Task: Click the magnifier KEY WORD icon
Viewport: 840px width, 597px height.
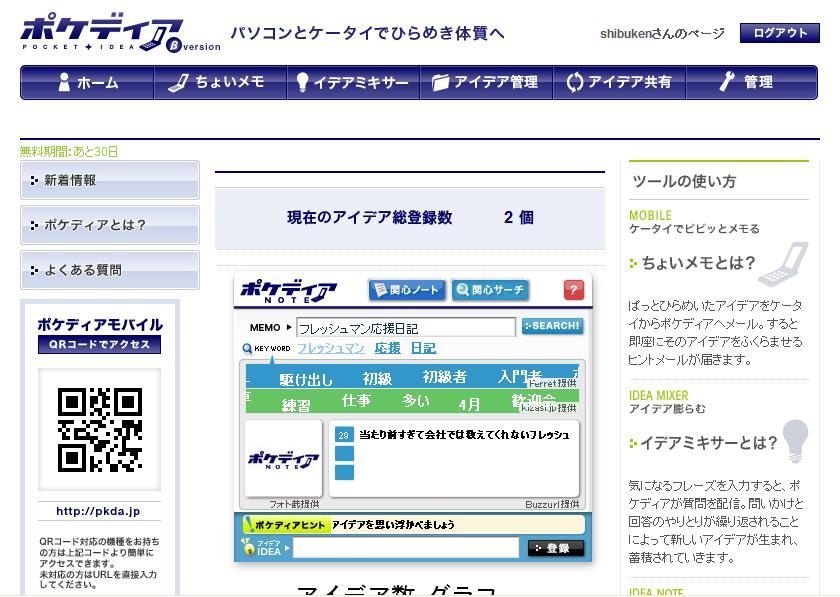Action: point(247,349)
